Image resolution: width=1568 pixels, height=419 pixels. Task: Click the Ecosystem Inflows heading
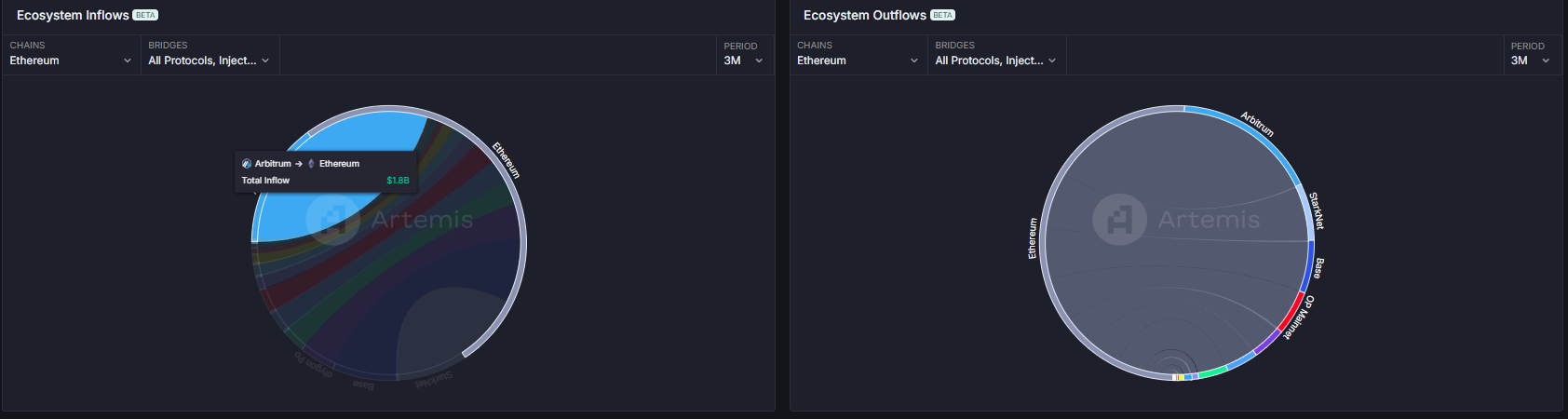coord(73,15)
